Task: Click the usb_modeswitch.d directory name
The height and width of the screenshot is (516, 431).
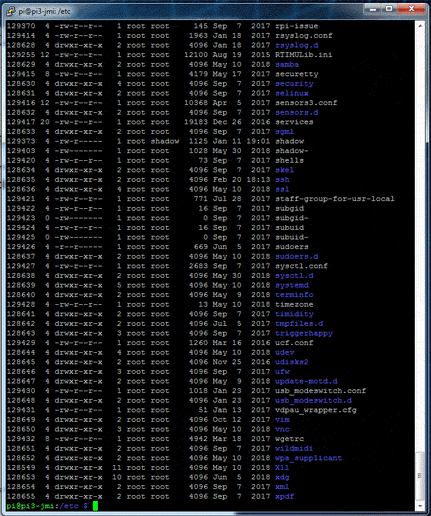Action: pos(313,401)
